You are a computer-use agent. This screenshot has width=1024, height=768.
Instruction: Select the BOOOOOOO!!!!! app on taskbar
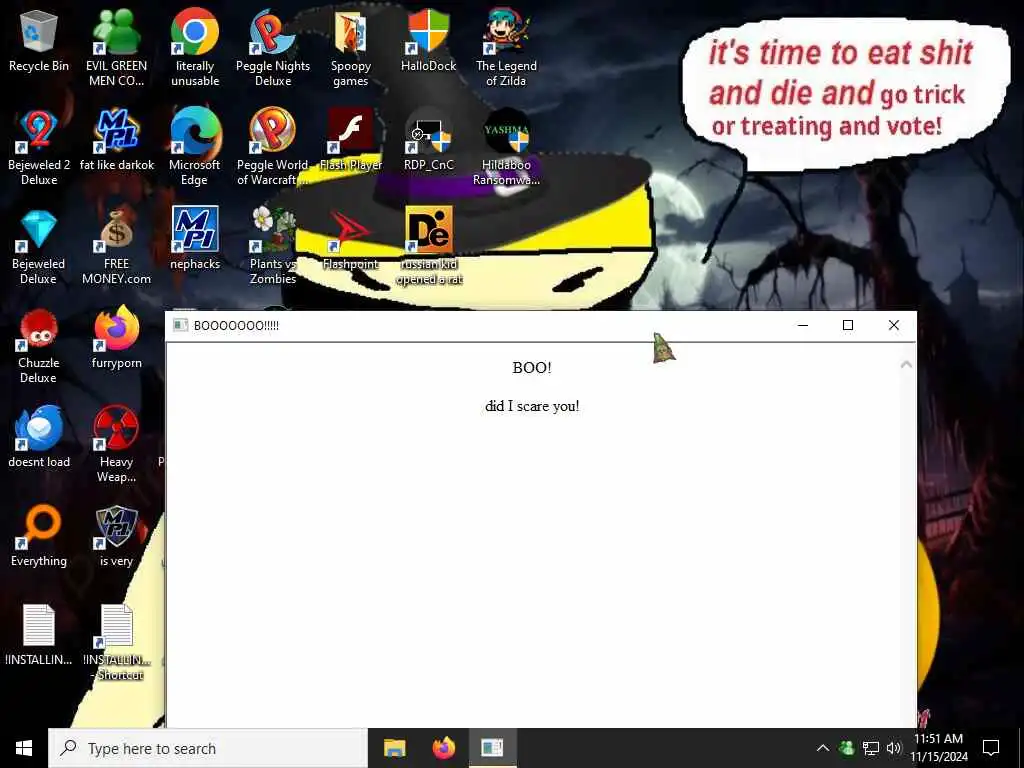click(492, 748)
